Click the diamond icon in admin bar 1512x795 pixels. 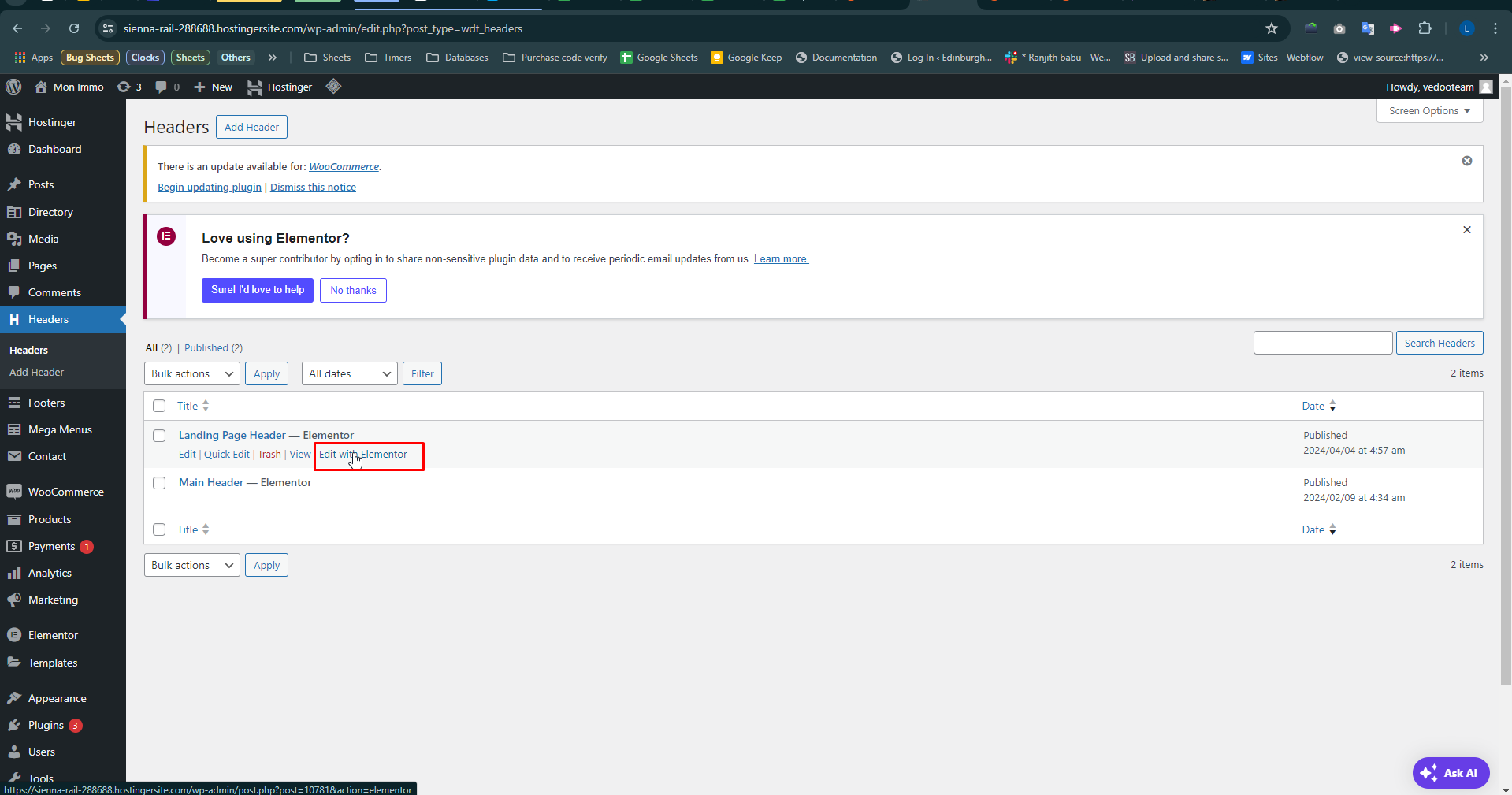[x=333, y=86]
